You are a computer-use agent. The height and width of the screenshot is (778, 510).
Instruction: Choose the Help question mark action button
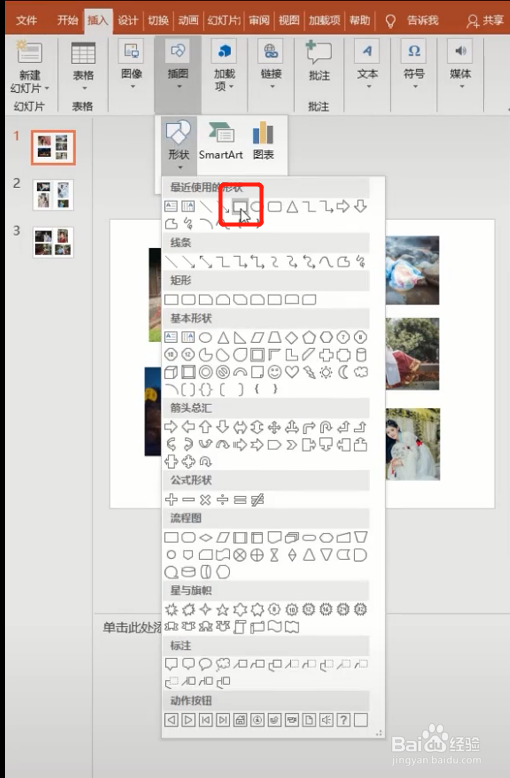pos(343,719)
